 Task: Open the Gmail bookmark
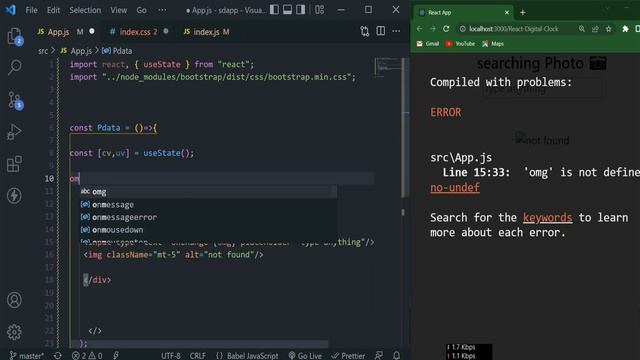[x=428, y=44]
